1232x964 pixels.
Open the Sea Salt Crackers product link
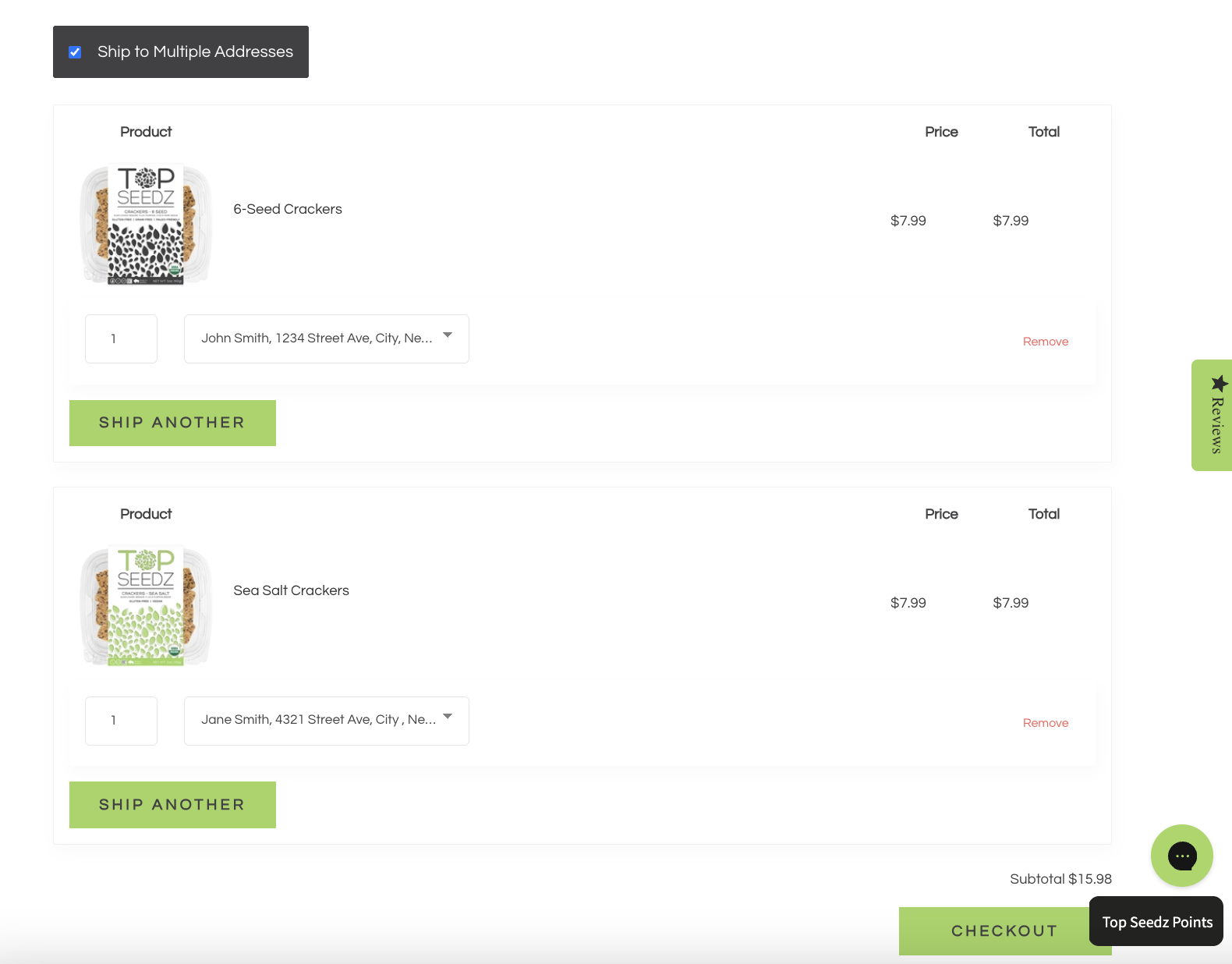click(291, 590)
